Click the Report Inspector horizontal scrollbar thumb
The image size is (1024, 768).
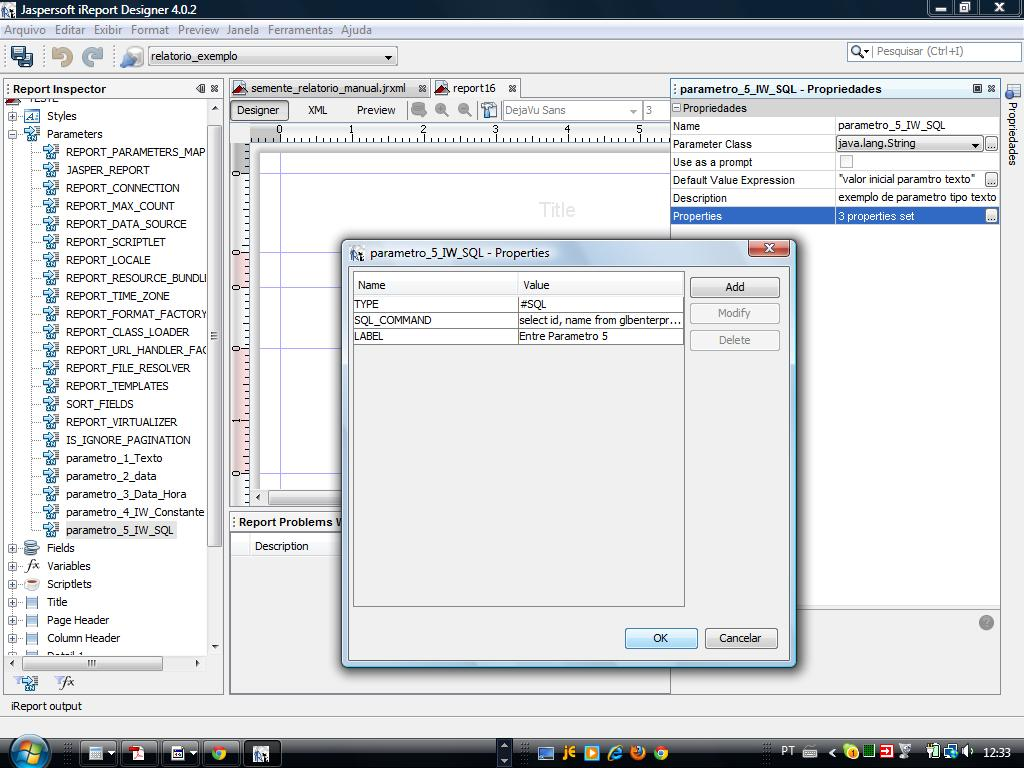pos(92,664)
